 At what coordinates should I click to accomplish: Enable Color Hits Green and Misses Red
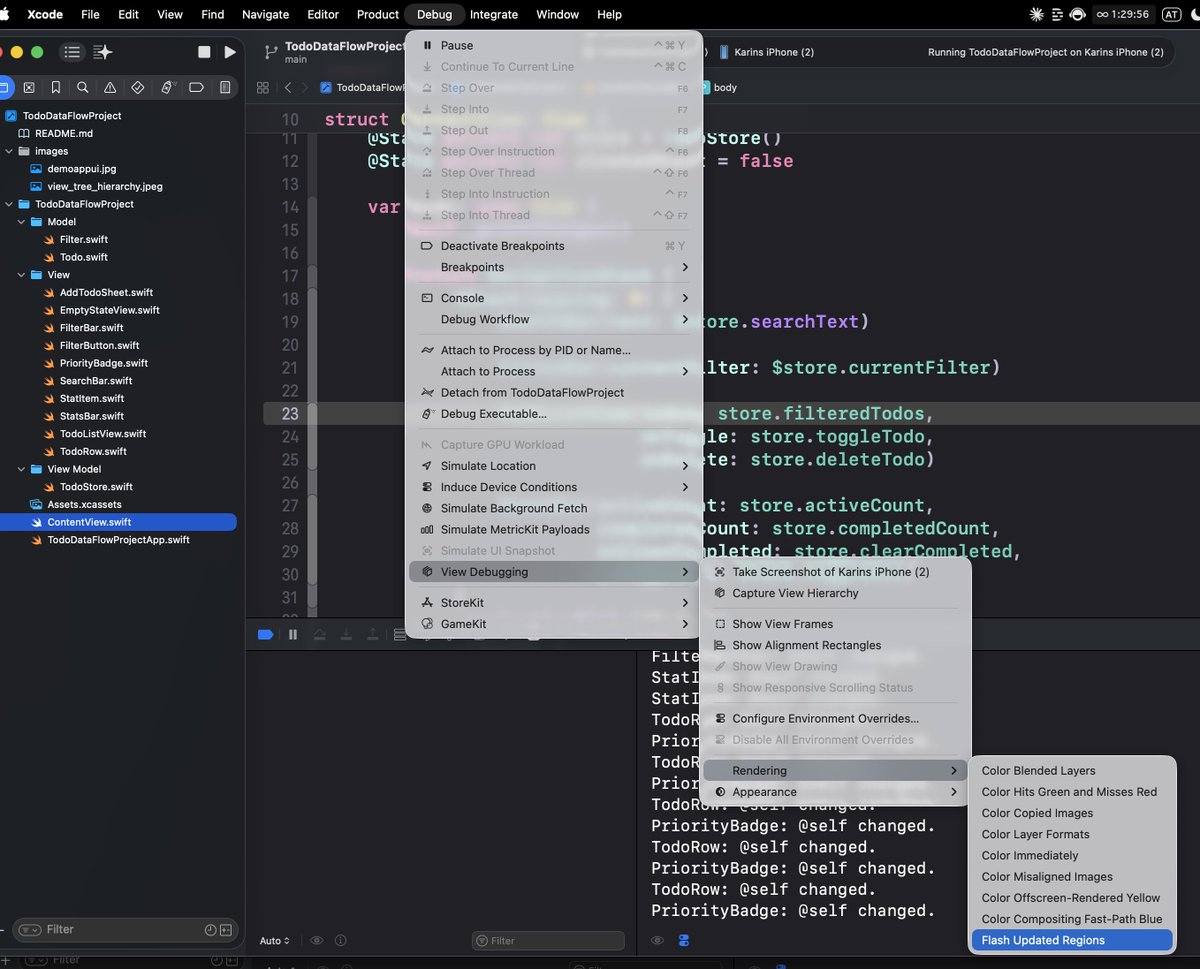point(1071,792)
